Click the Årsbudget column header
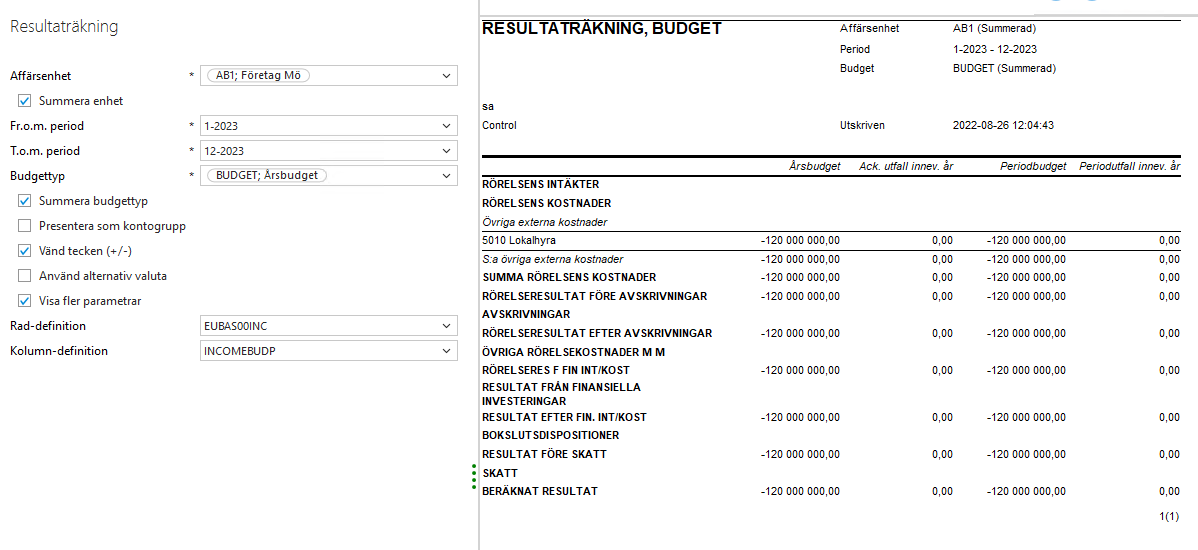 click(x=814, y=166)
